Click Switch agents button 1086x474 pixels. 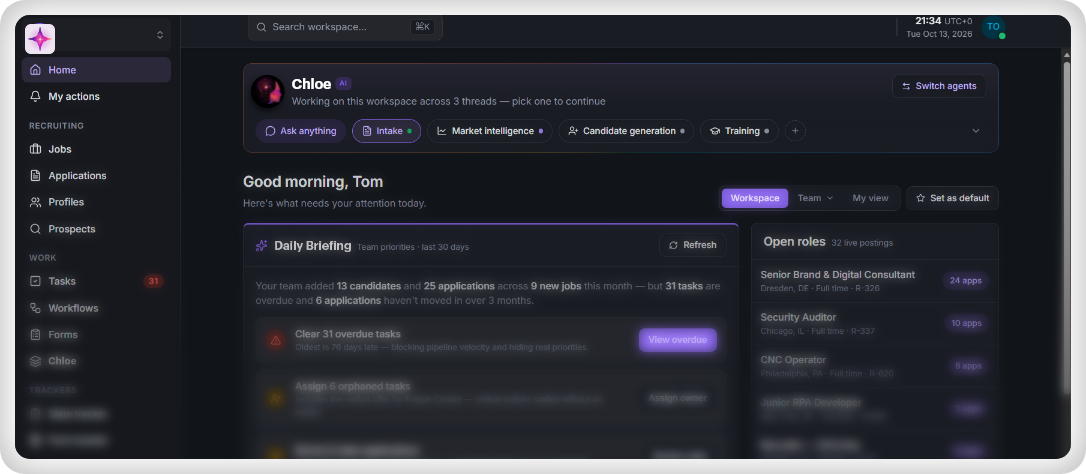point(939,86)
